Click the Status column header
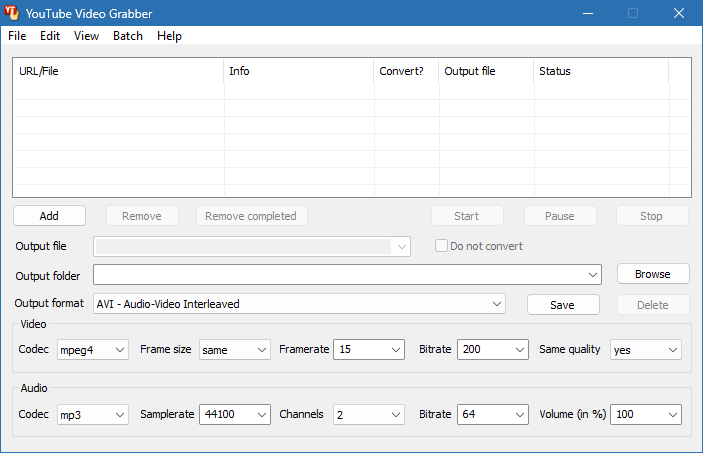The height and width of the screenshot is (453, 703). pos(601,71)
